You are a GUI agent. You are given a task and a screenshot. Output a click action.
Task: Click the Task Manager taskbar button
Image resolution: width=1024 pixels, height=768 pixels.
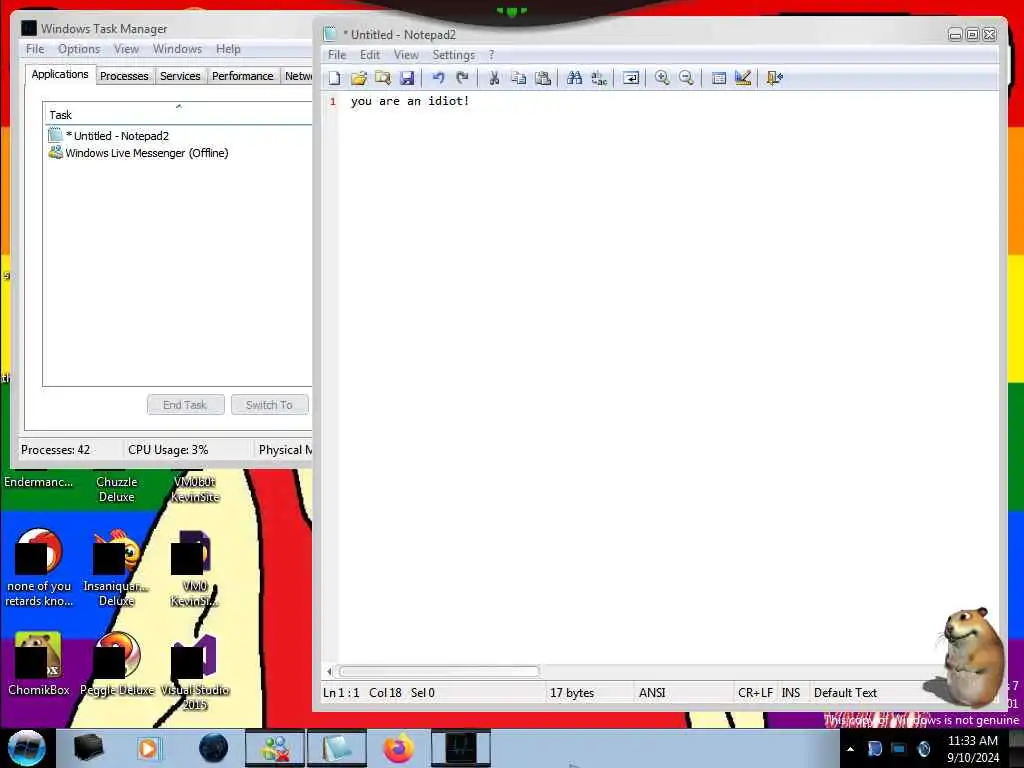tap(461, 748)
